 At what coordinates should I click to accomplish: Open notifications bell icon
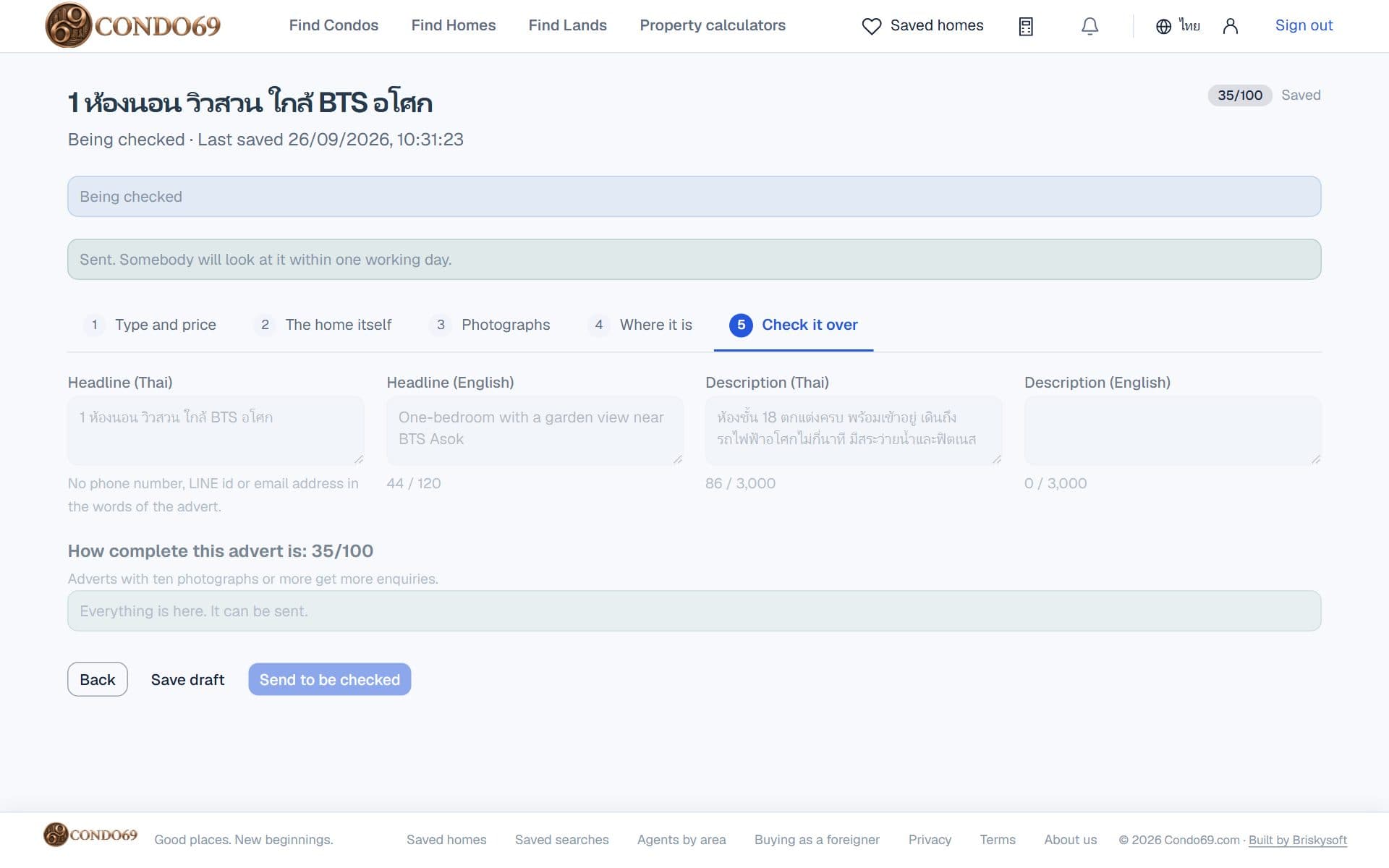(1089, 26)
